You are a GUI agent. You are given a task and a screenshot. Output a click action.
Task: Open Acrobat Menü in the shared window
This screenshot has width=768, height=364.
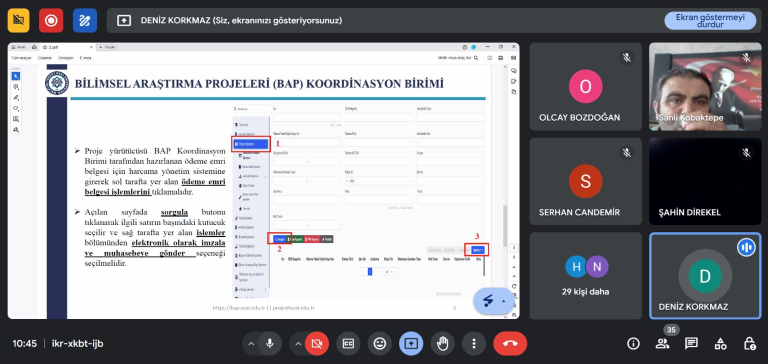19,47
